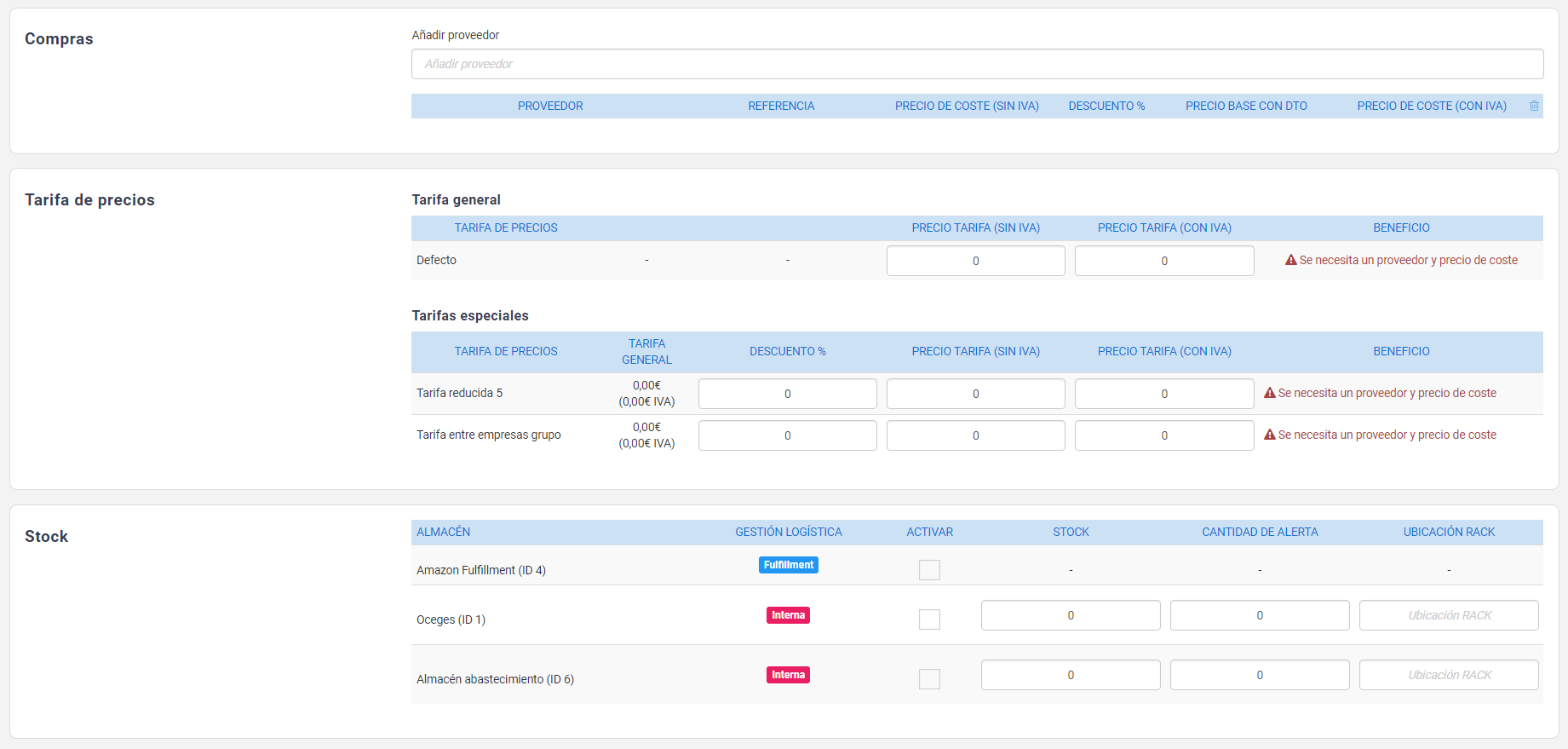This screenshot has width=1568, height=749.
Task: Edit Defecto precio tarifa sin IVA field
Action: [x=975, y=261]
